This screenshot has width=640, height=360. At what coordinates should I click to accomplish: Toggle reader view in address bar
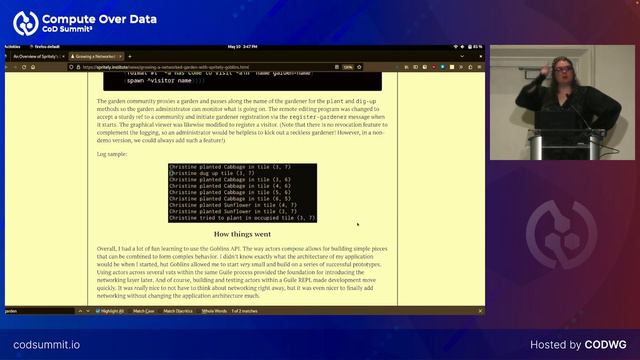[x=337, y=67]
